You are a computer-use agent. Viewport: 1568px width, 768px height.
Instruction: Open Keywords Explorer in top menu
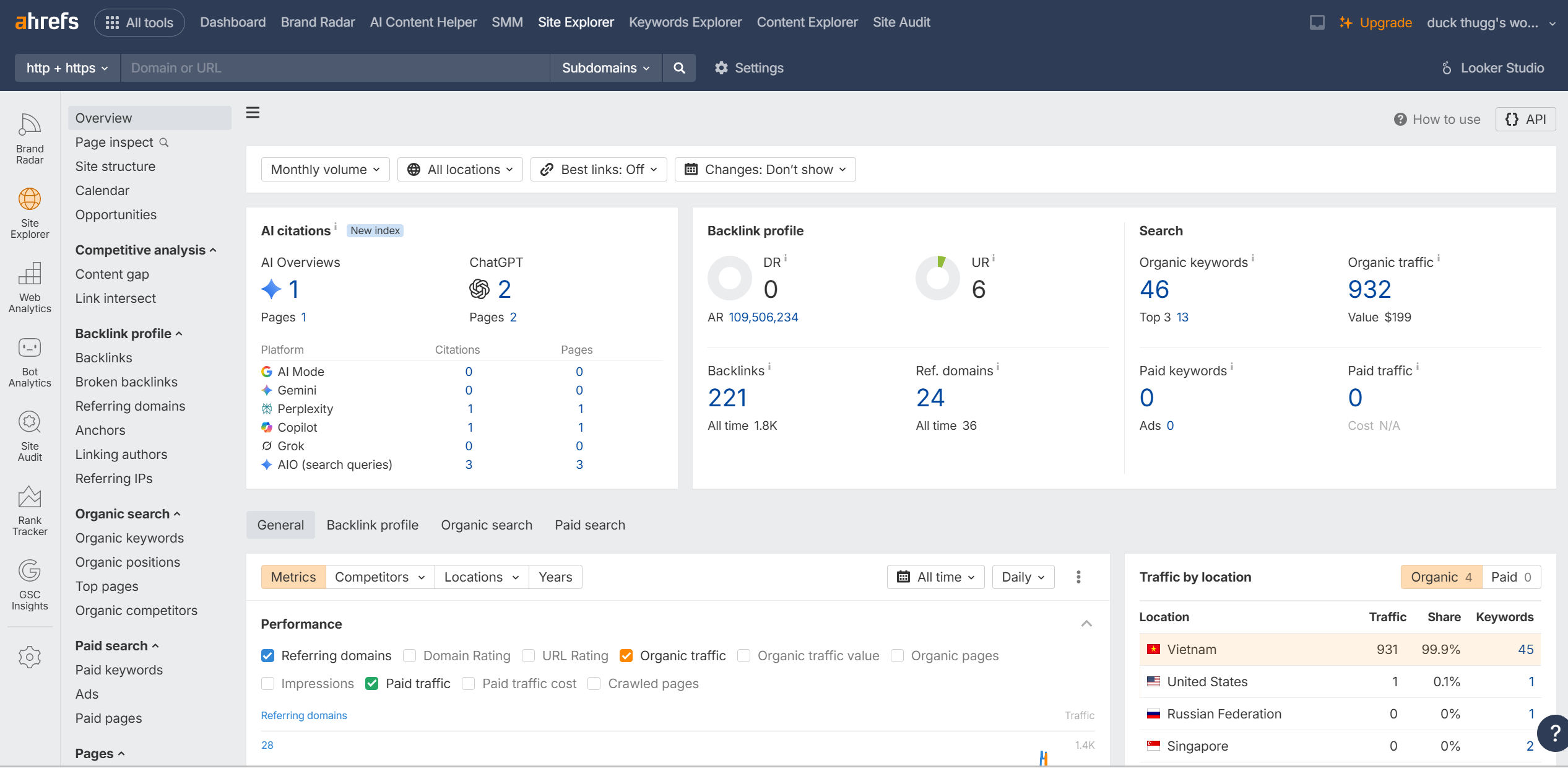coord(685,22)
